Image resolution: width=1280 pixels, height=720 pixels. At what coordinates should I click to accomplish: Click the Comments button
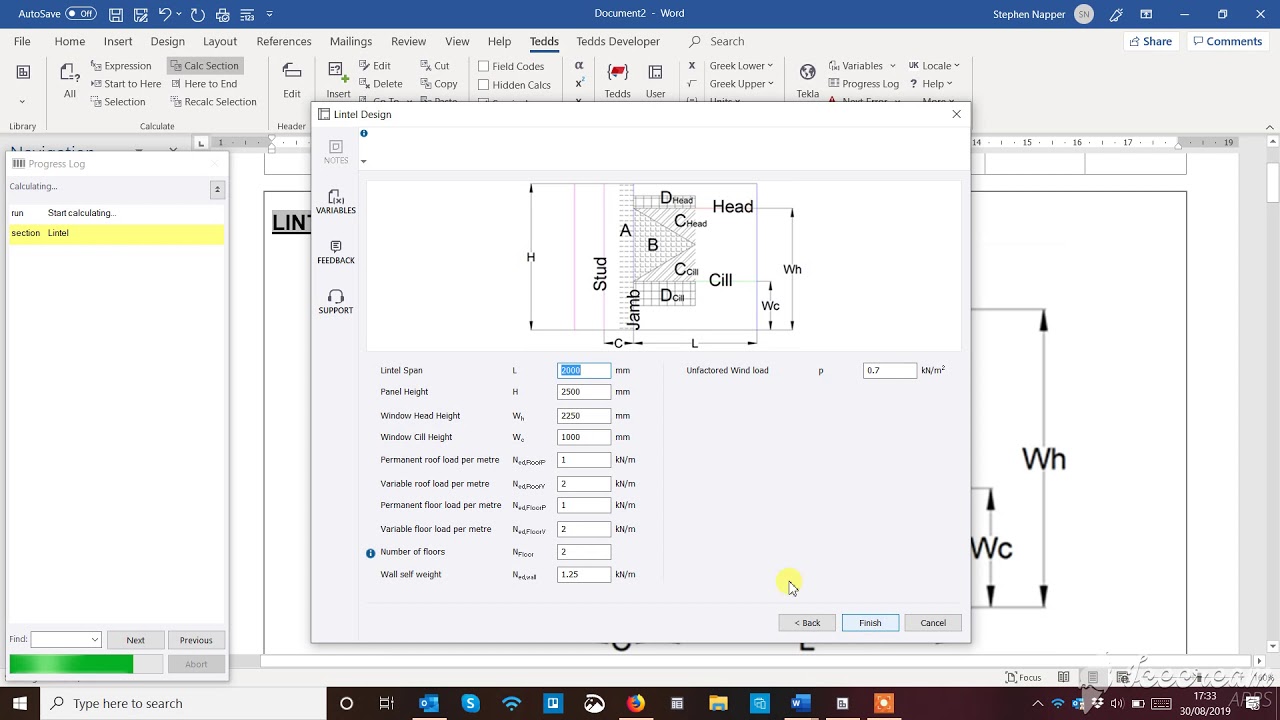click(1227, 41)
